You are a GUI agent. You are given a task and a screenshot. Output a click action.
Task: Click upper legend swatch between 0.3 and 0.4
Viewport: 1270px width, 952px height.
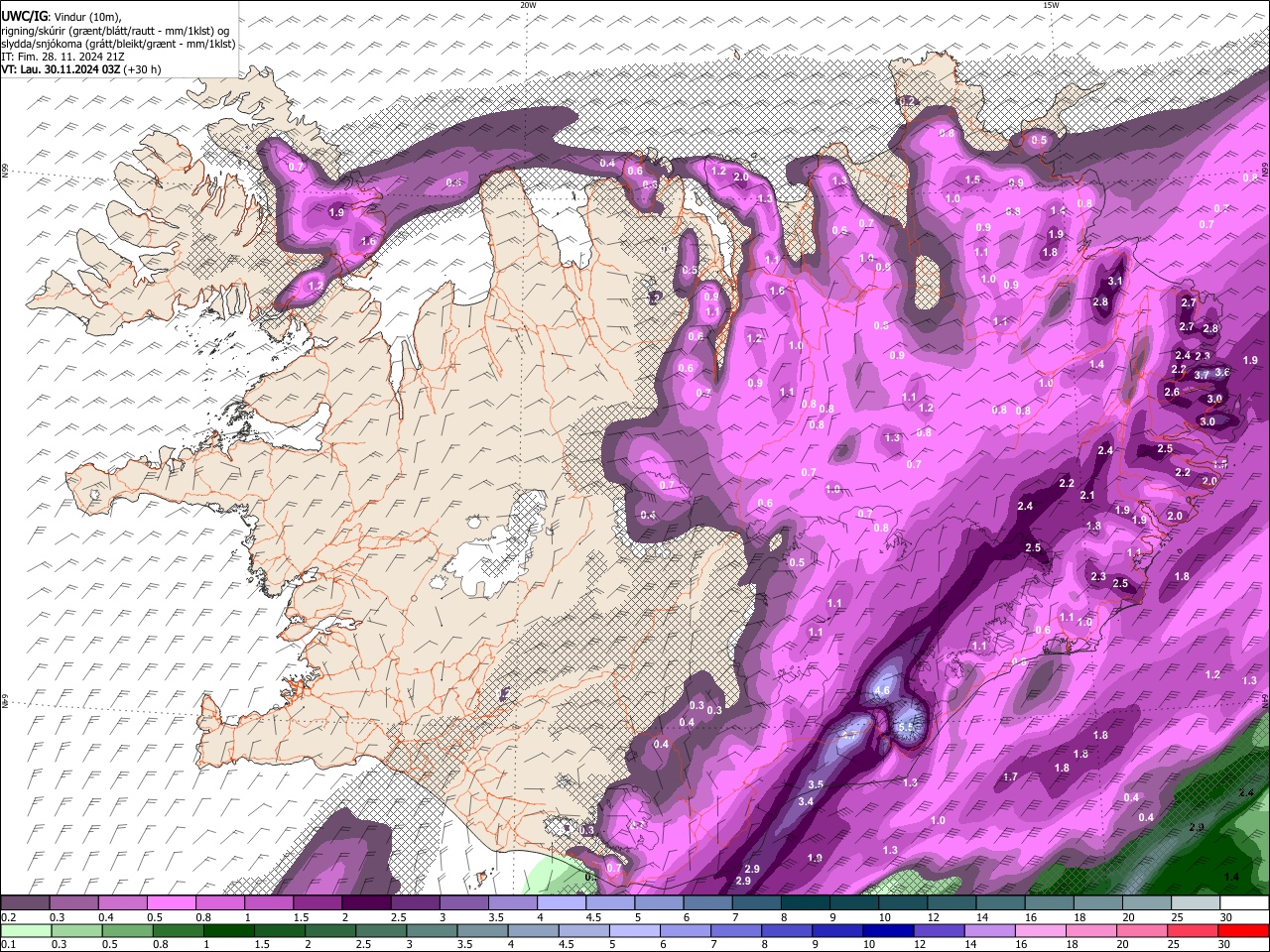[x=73, y=902]
